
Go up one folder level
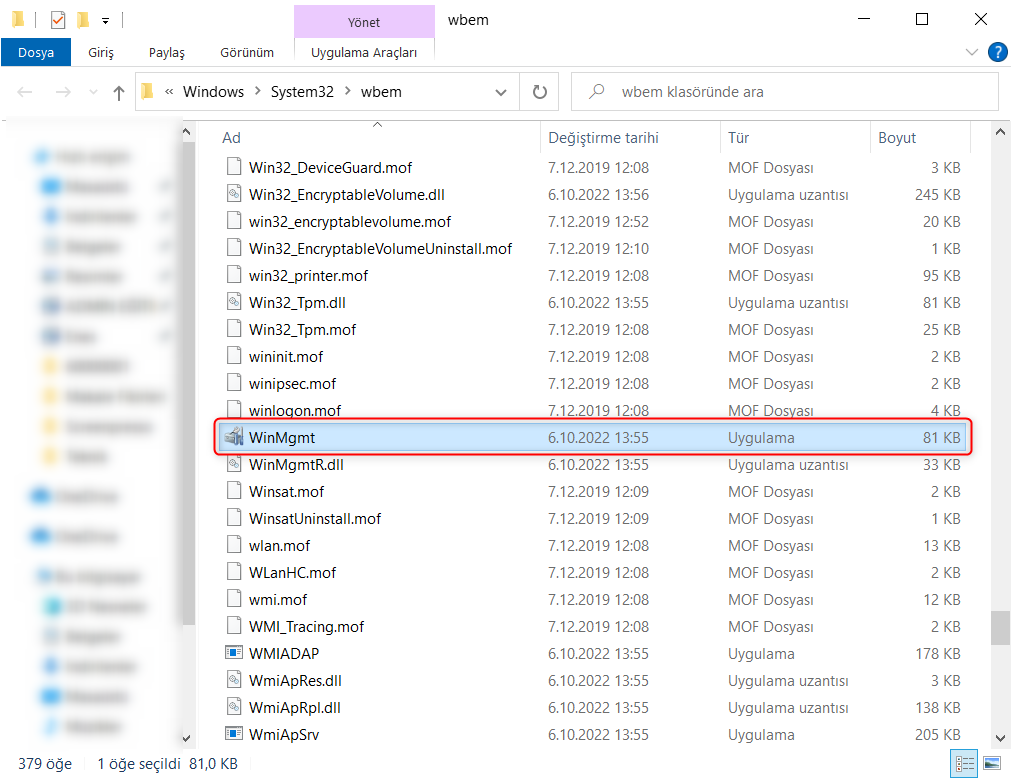(x=119, y=93)
